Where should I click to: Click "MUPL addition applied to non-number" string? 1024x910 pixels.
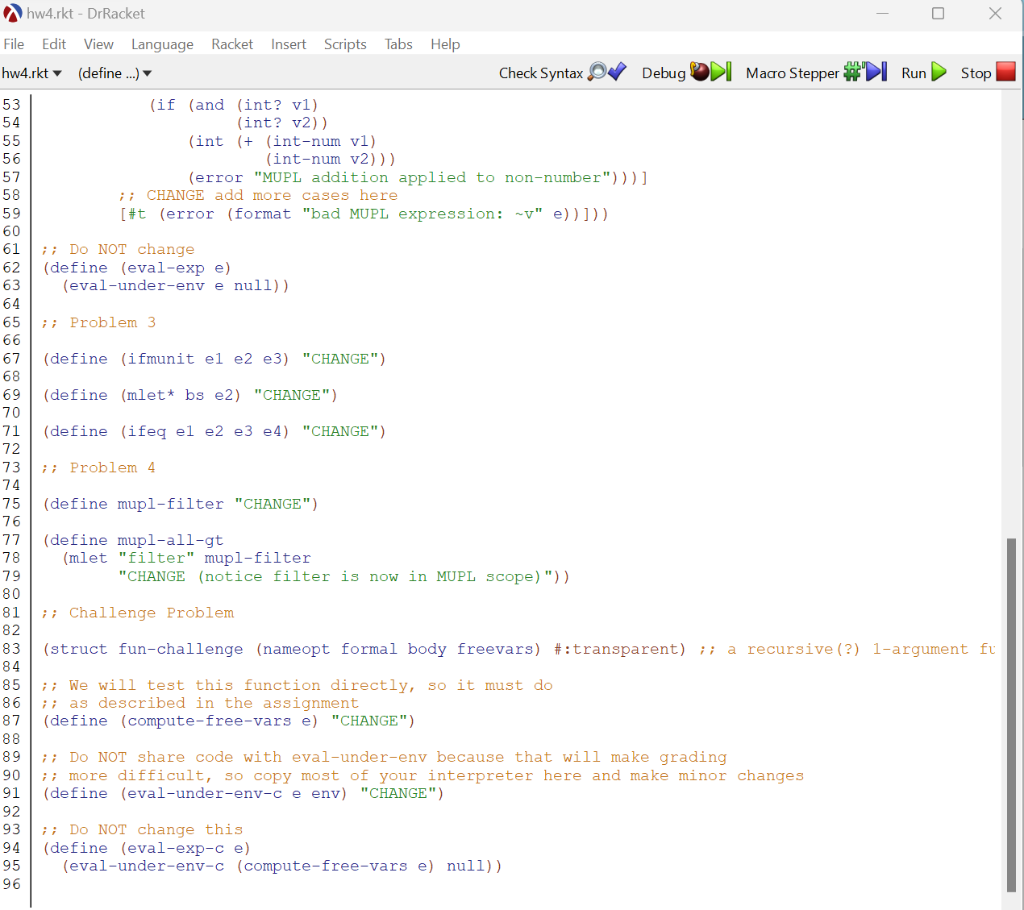pos(432,177)
